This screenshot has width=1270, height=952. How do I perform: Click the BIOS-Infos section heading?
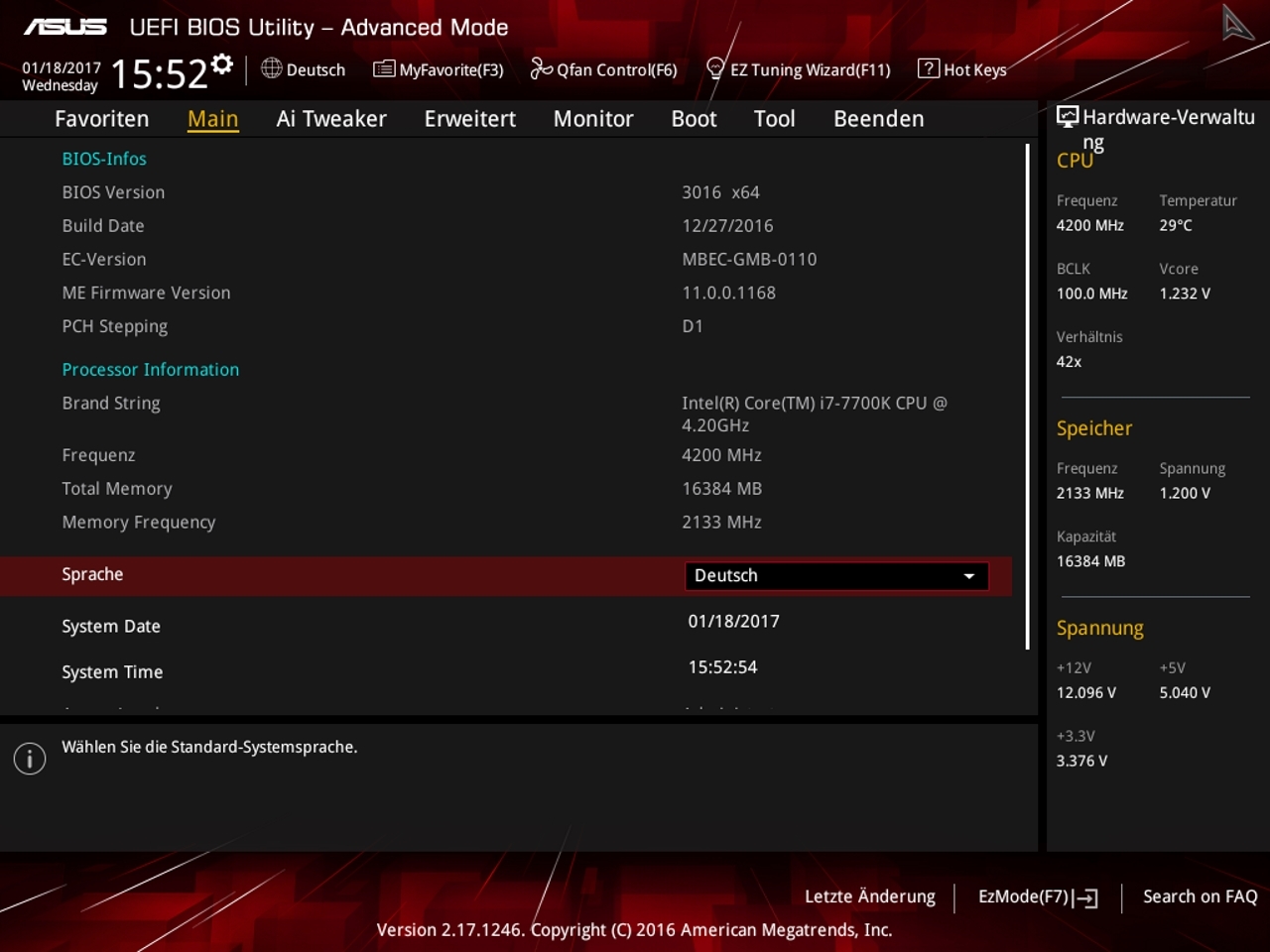[x=104, y=159]
